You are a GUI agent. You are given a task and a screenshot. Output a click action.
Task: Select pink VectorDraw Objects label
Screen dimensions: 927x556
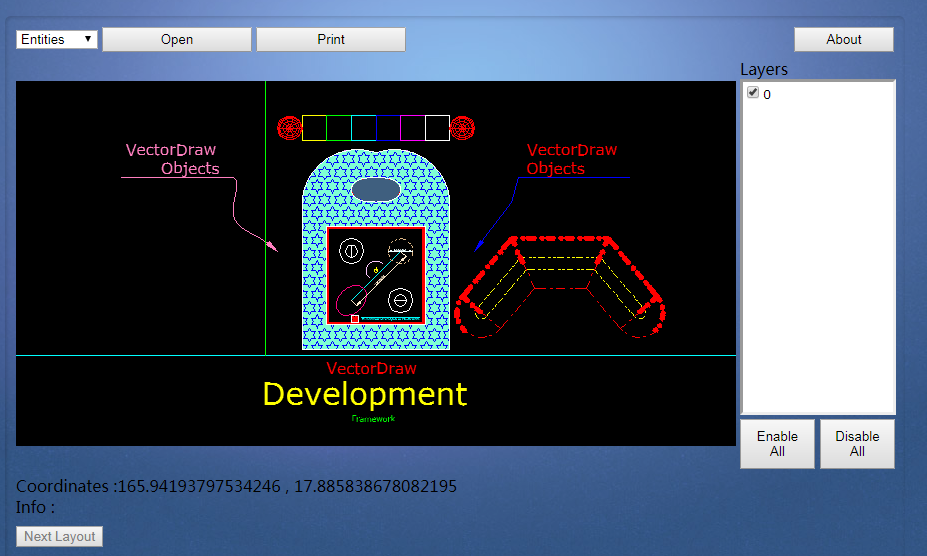pos(172,159)
